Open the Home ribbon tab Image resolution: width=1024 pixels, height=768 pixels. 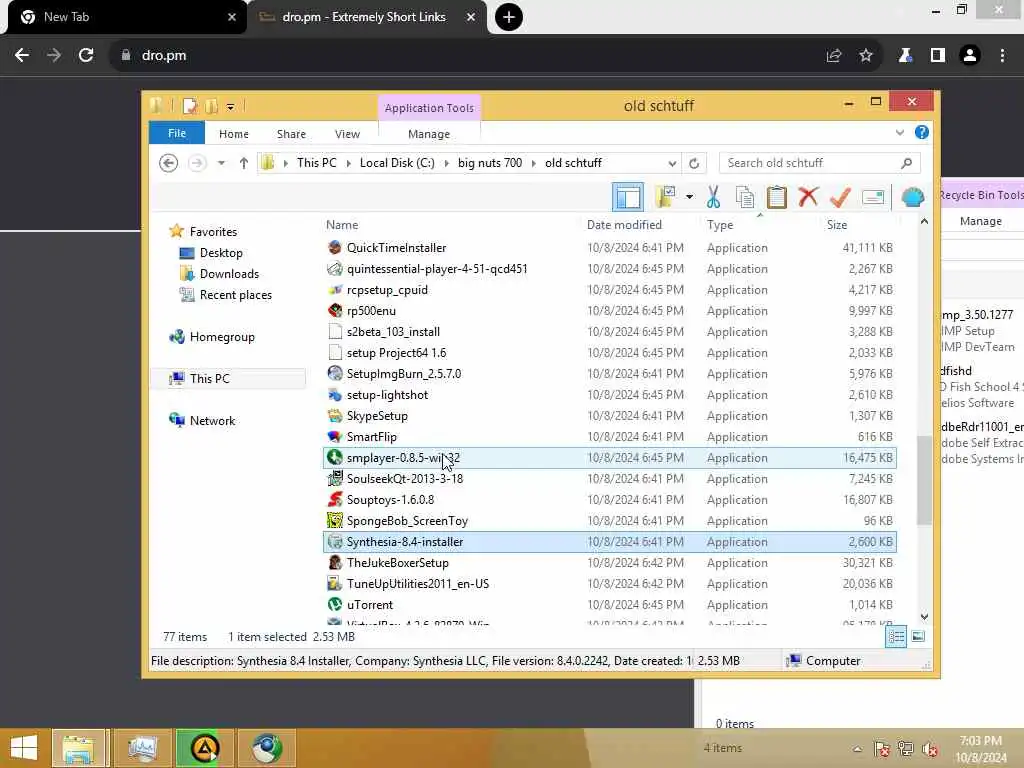tap(234, 134)
